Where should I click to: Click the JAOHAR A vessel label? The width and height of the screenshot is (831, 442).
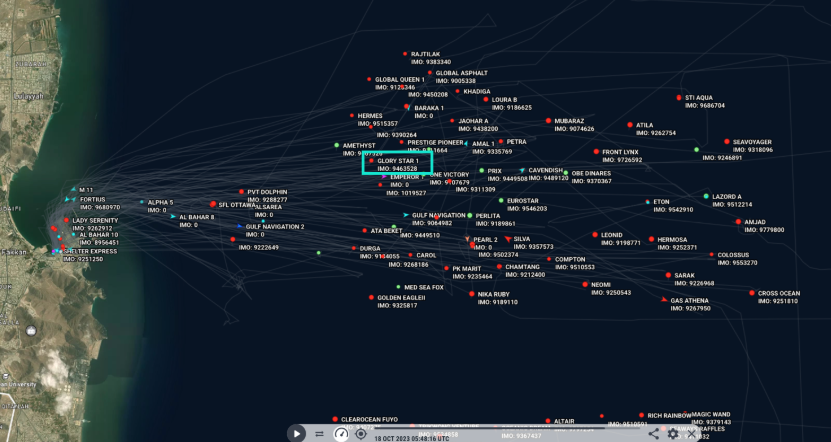tap(473, 121)
